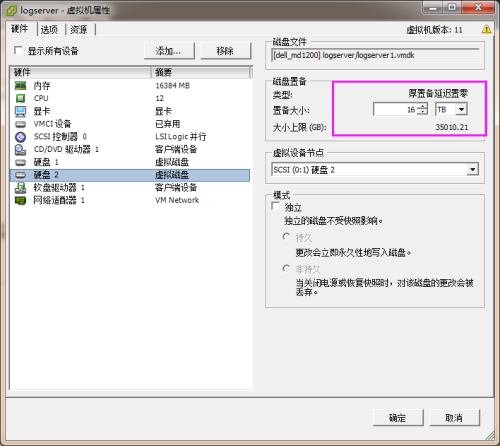Click the 硬盘 1 disk icon
This screenshot has height=446, width=500.
[x=20, y=162]
